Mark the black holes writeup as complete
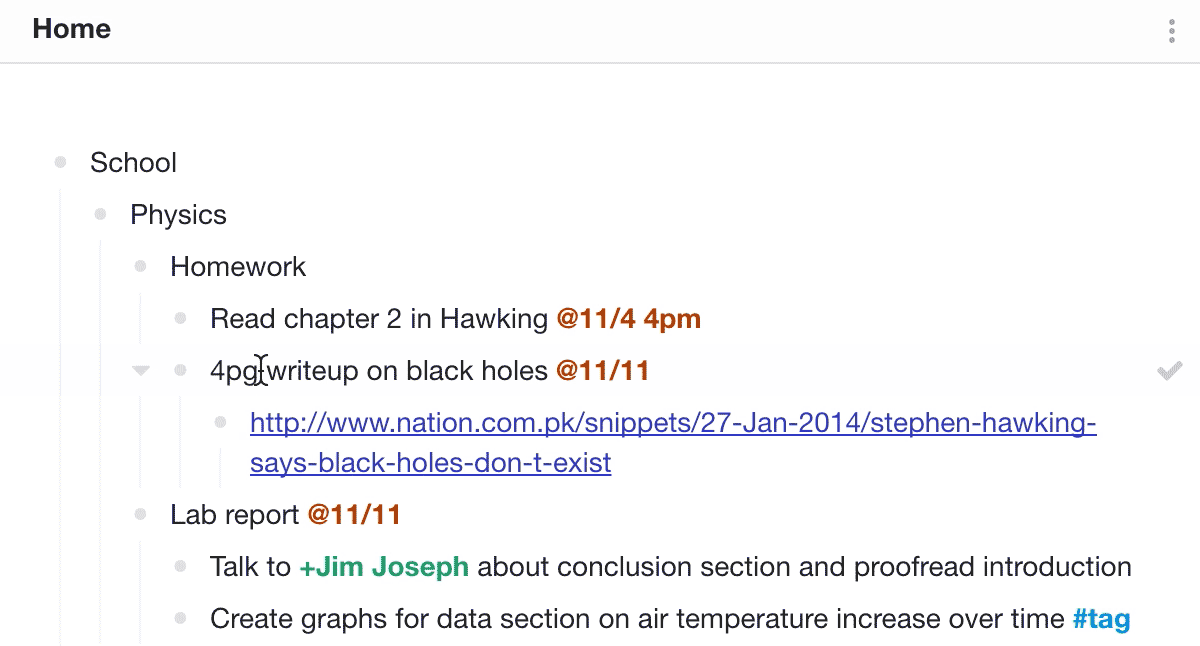The width and height of the screenshot is (1200, 646). 1169,371
